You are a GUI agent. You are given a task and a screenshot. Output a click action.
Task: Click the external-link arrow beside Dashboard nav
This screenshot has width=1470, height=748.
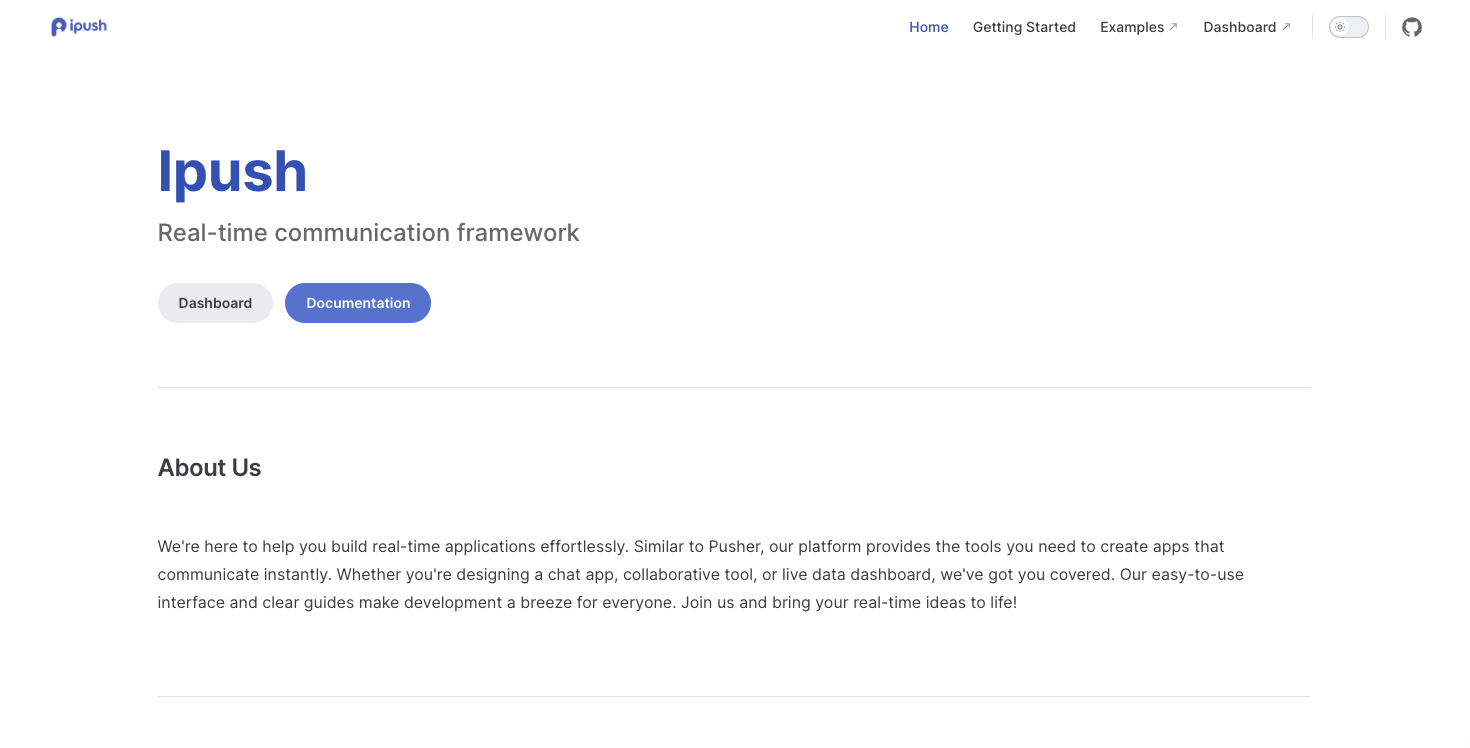click(x=1286, y=27)
